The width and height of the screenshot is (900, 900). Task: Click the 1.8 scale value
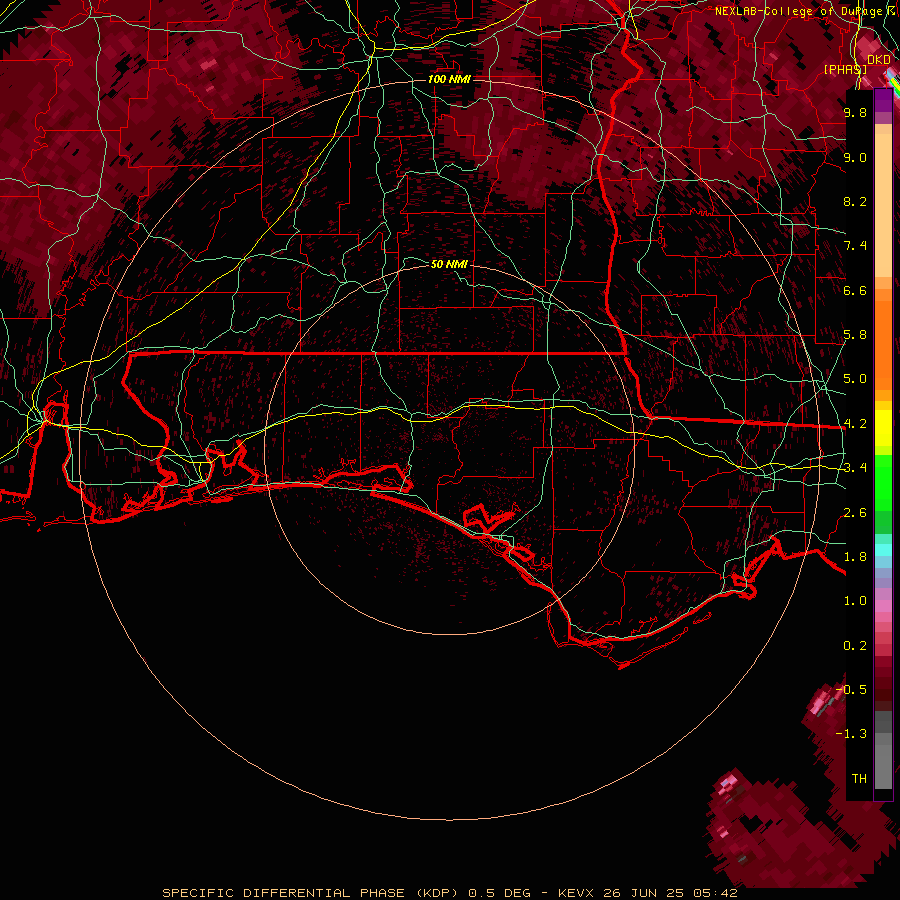tap(855, 557)
